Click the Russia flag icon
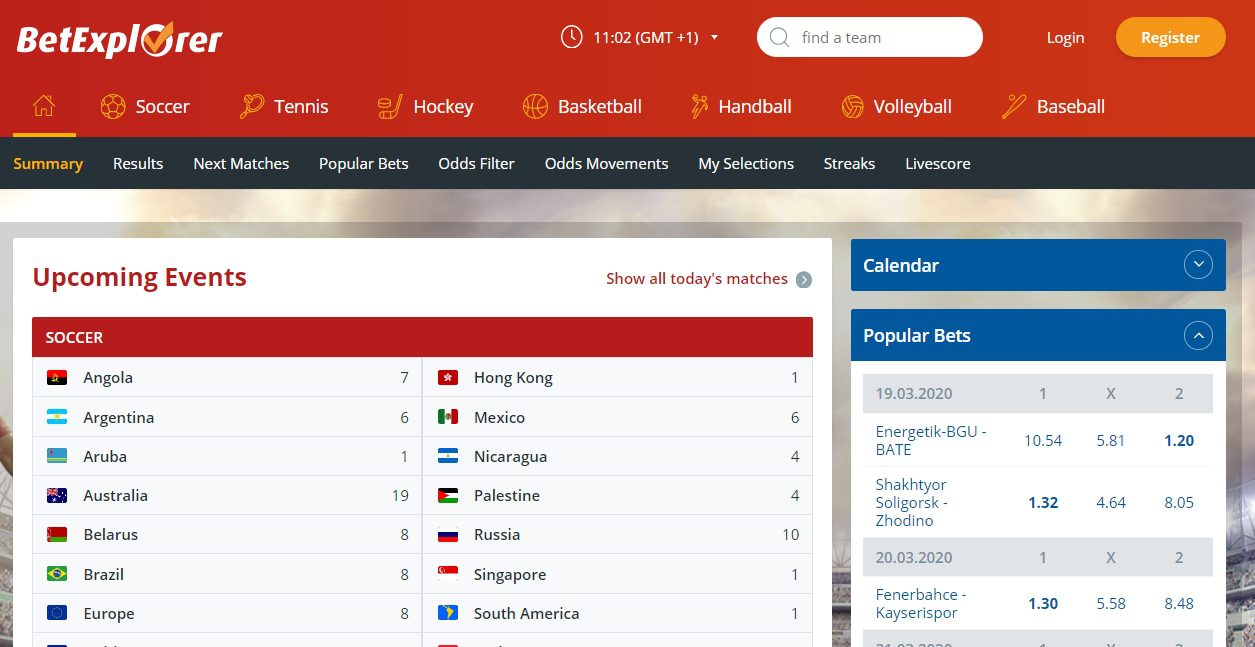This screenshot has width=1255, height=647. 448,535
